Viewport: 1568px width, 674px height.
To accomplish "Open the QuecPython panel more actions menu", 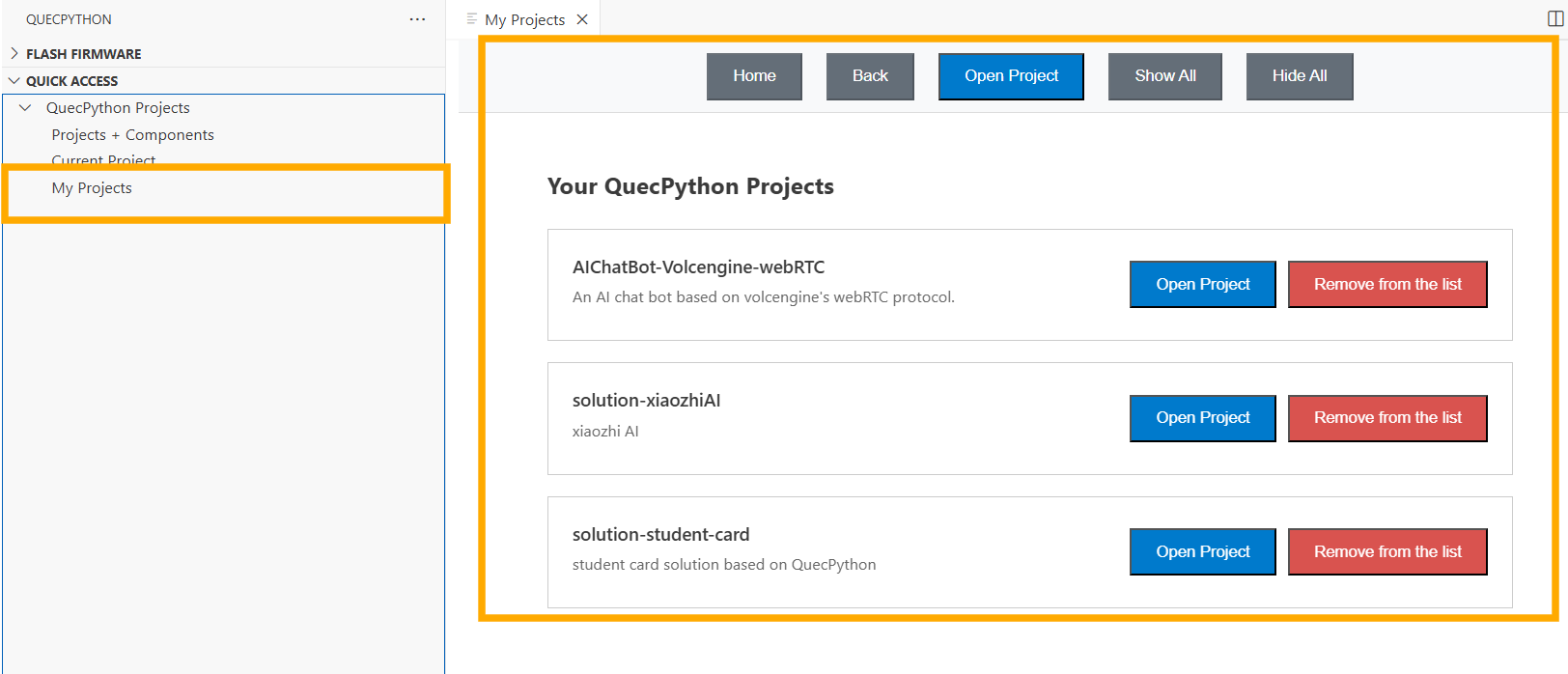I will point(417,19).
